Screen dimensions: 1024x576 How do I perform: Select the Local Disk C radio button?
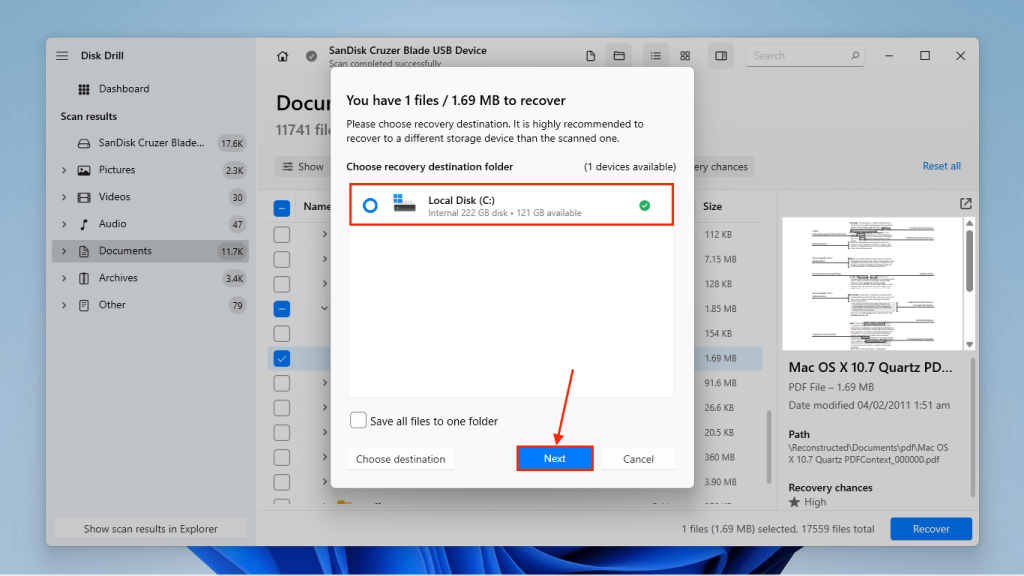370,204
